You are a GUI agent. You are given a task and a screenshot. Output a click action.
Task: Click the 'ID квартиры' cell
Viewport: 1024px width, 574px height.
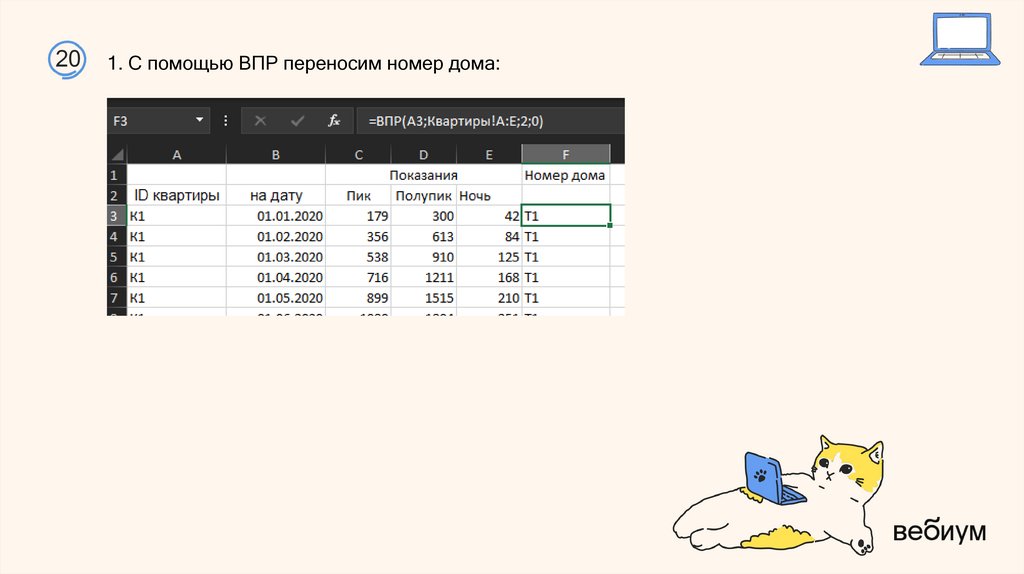coord(176,195)
